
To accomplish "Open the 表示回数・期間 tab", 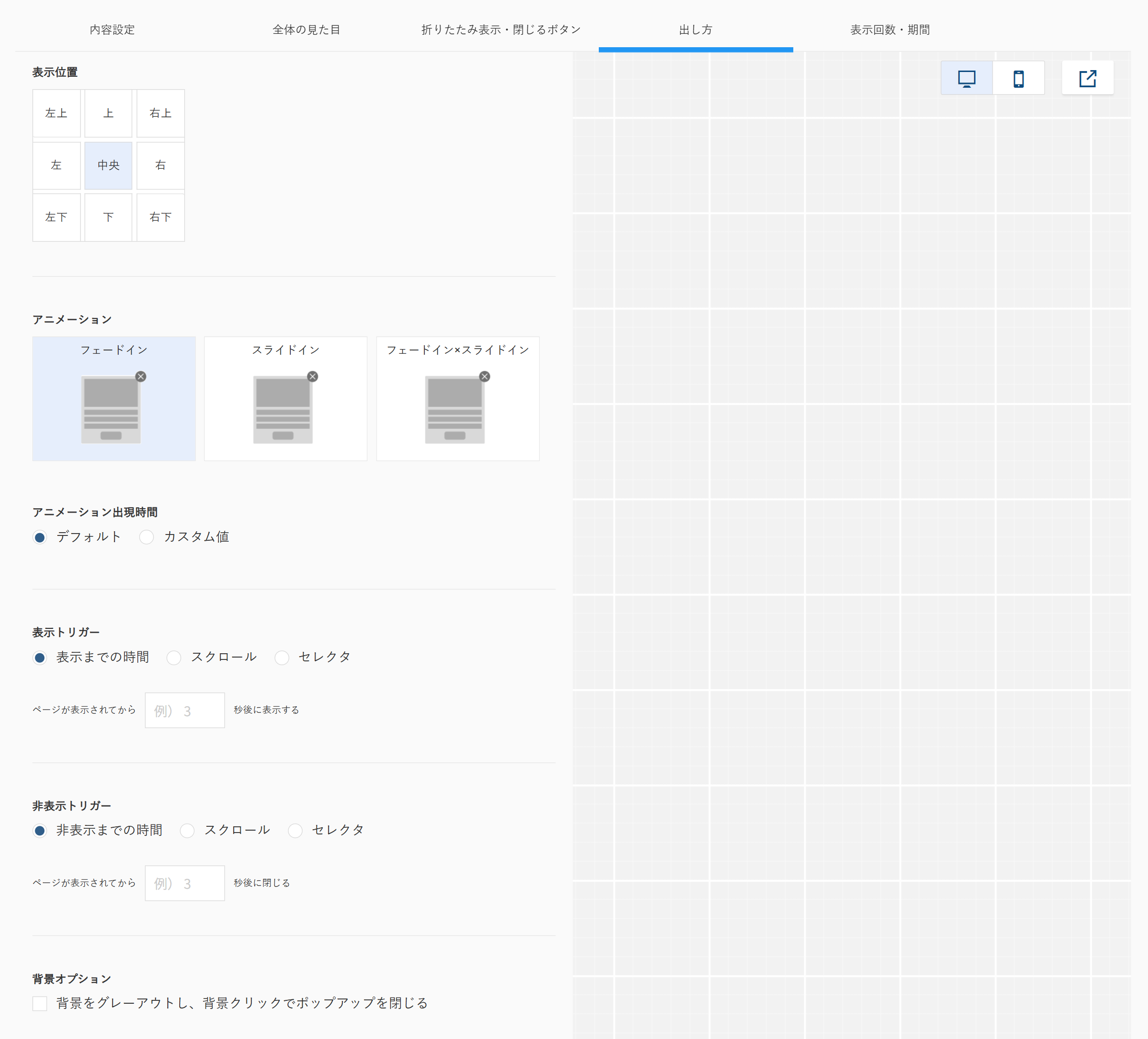I will 890,30.
